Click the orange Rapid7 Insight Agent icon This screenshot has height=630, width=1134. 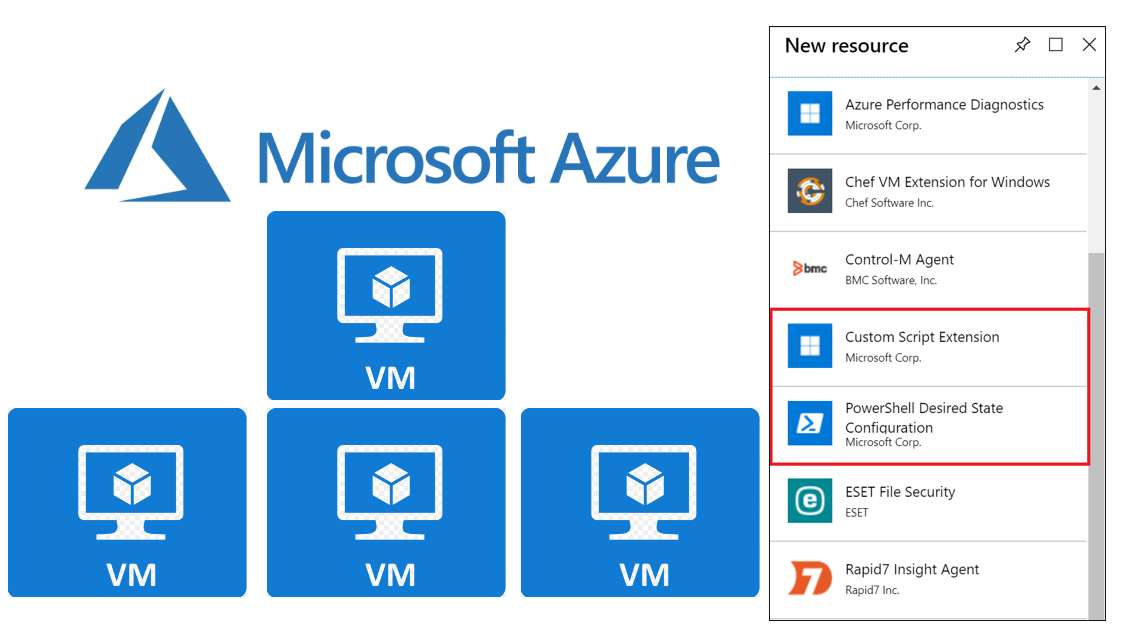[x=809, y=579]
